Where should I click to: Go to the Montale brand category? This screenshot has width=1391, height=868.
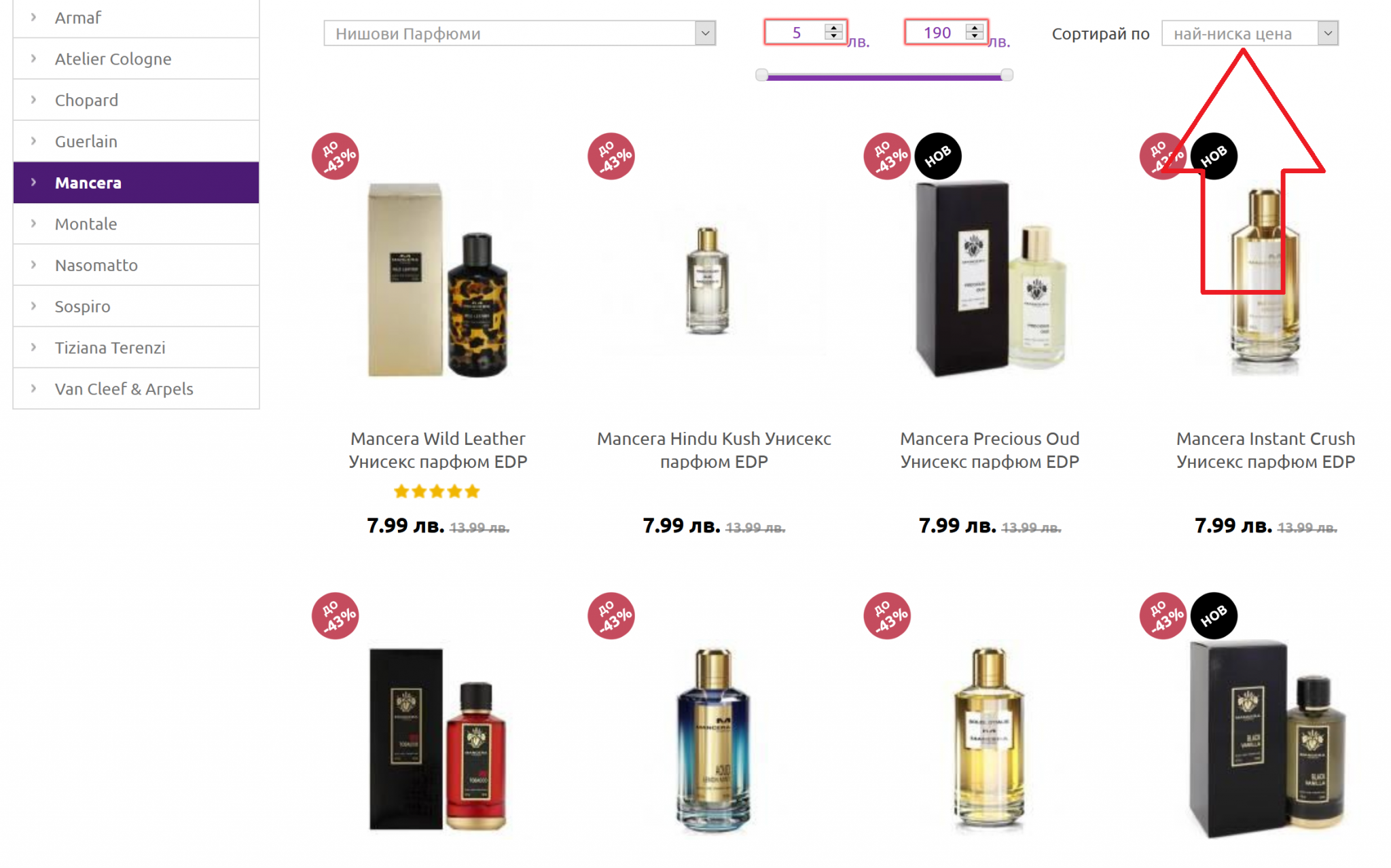coord(86,224)
